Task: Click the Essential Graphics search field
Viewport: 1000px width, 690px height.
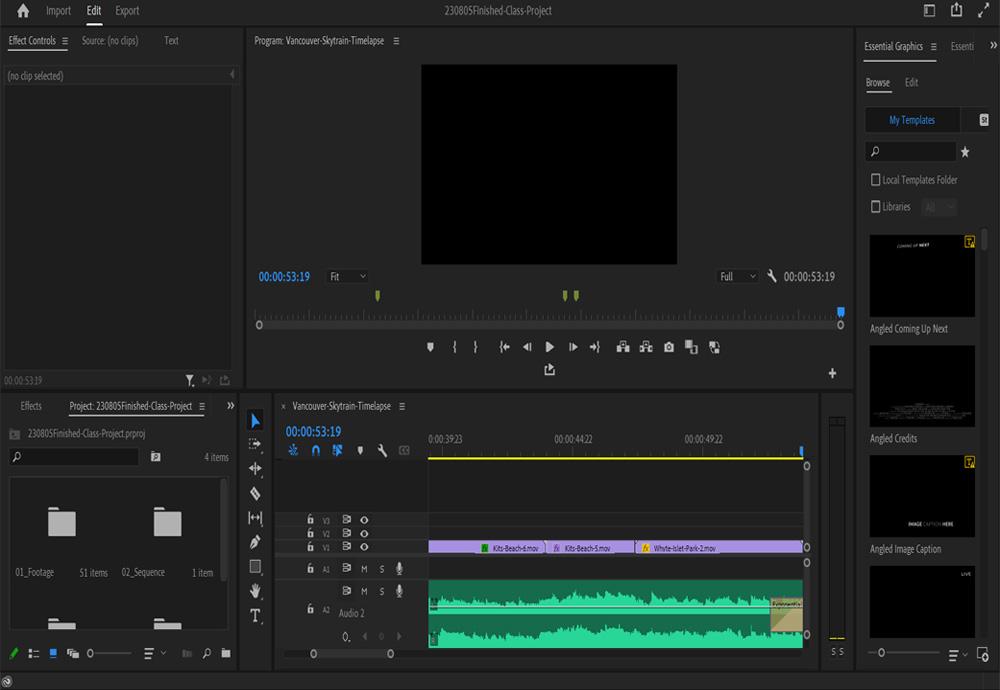Action: click(911, 151)
